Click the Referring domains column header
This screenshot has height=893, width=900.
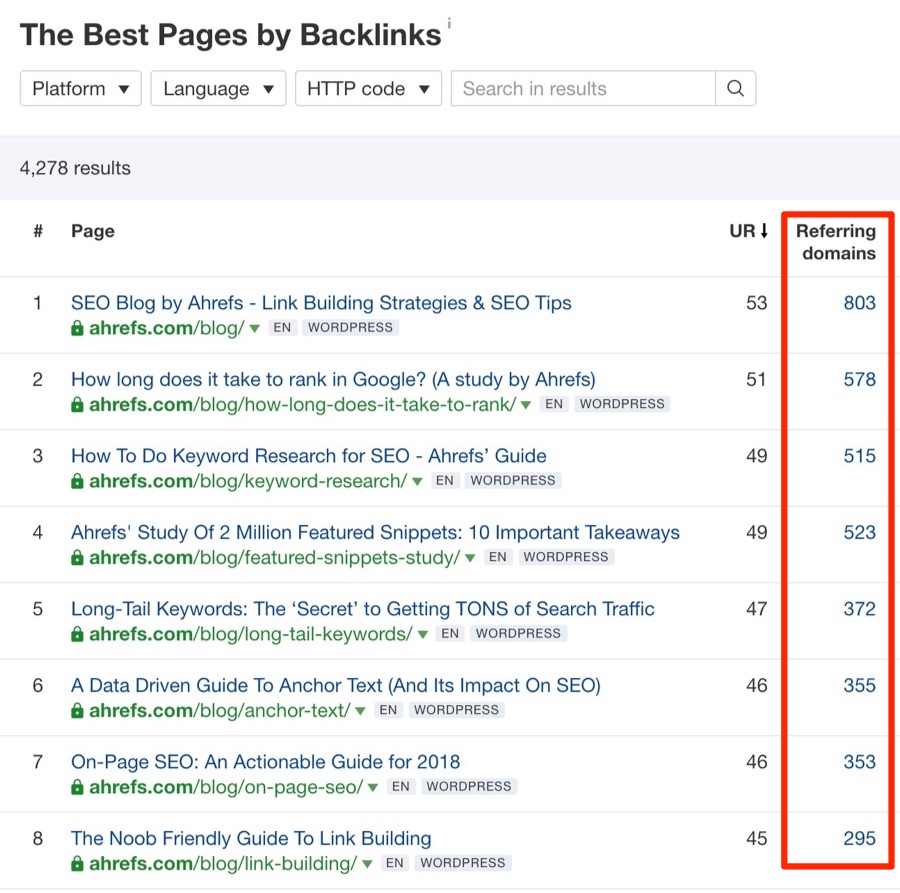837,243
